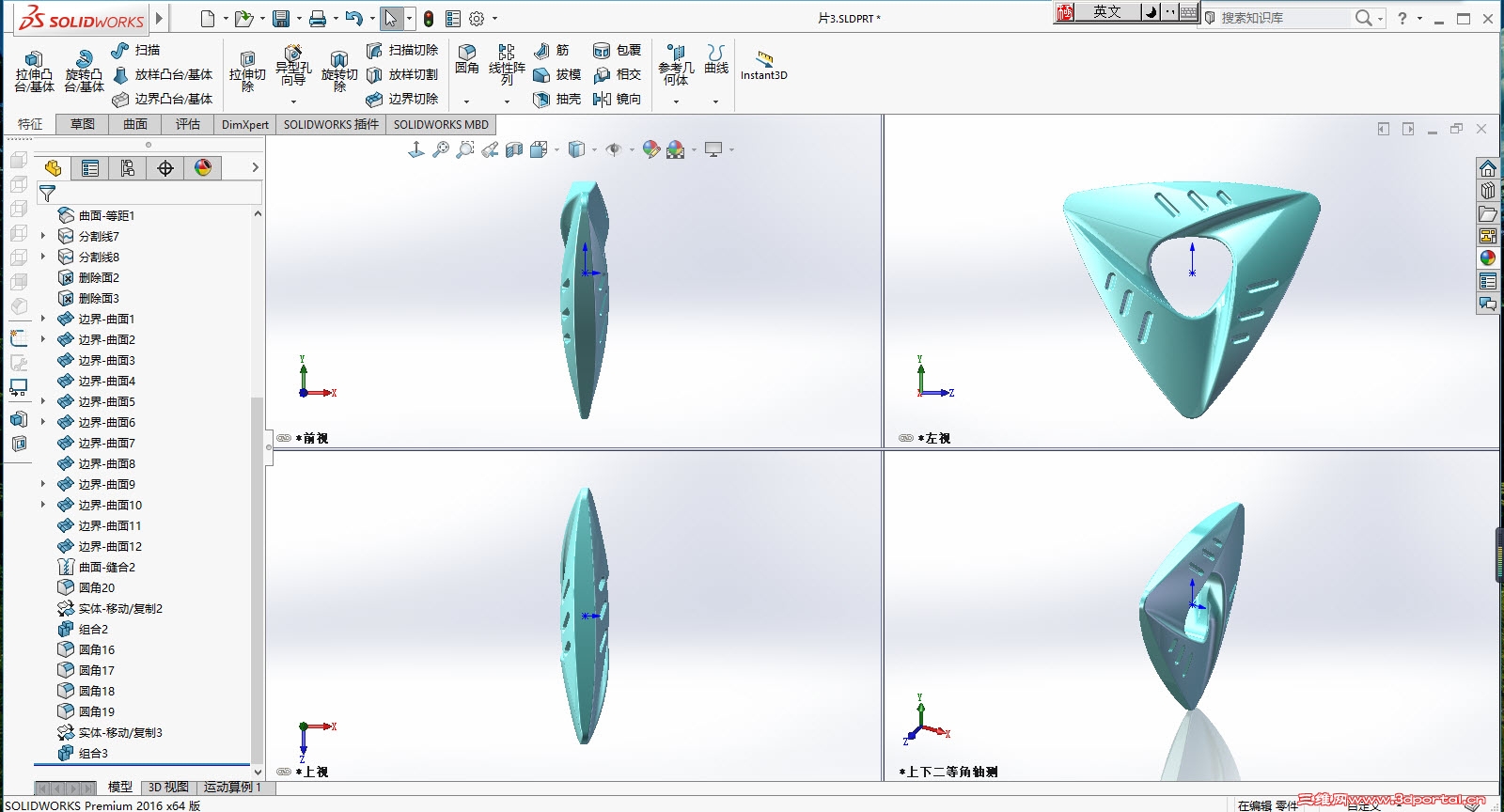
Task: Select the 拉伸凸台/基体 extrude boss tool
Action: [34, 71]
